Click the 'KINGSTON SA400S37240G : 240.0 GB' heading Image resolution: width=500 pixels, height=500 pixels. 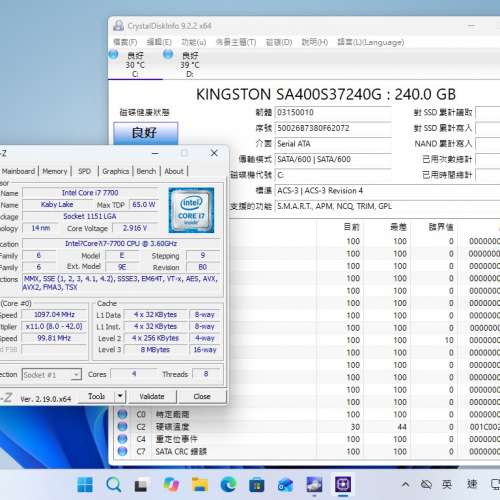[326, 95]
